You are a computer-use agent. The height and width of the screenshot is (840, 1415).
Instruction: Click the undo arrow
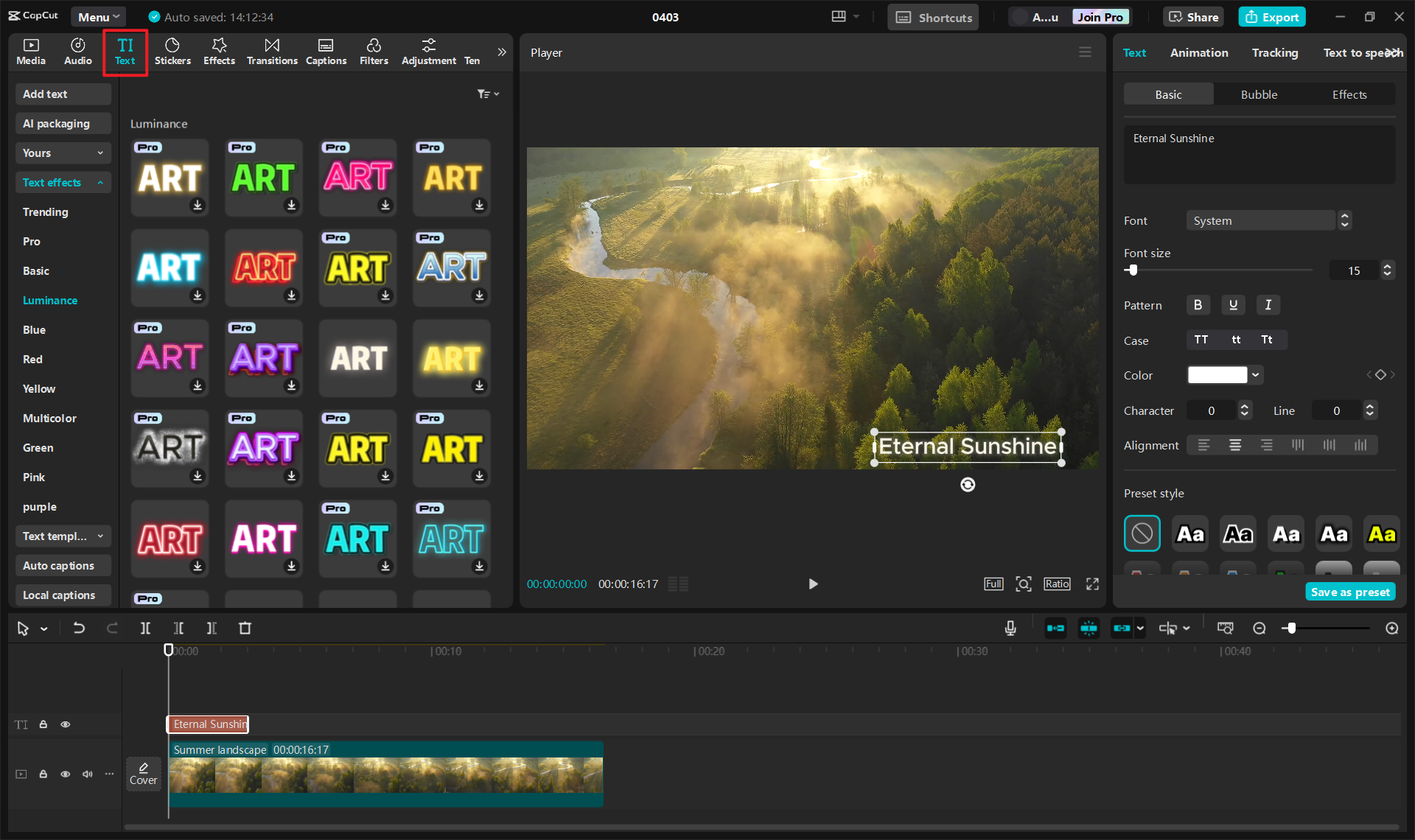[x=79, y=628]
